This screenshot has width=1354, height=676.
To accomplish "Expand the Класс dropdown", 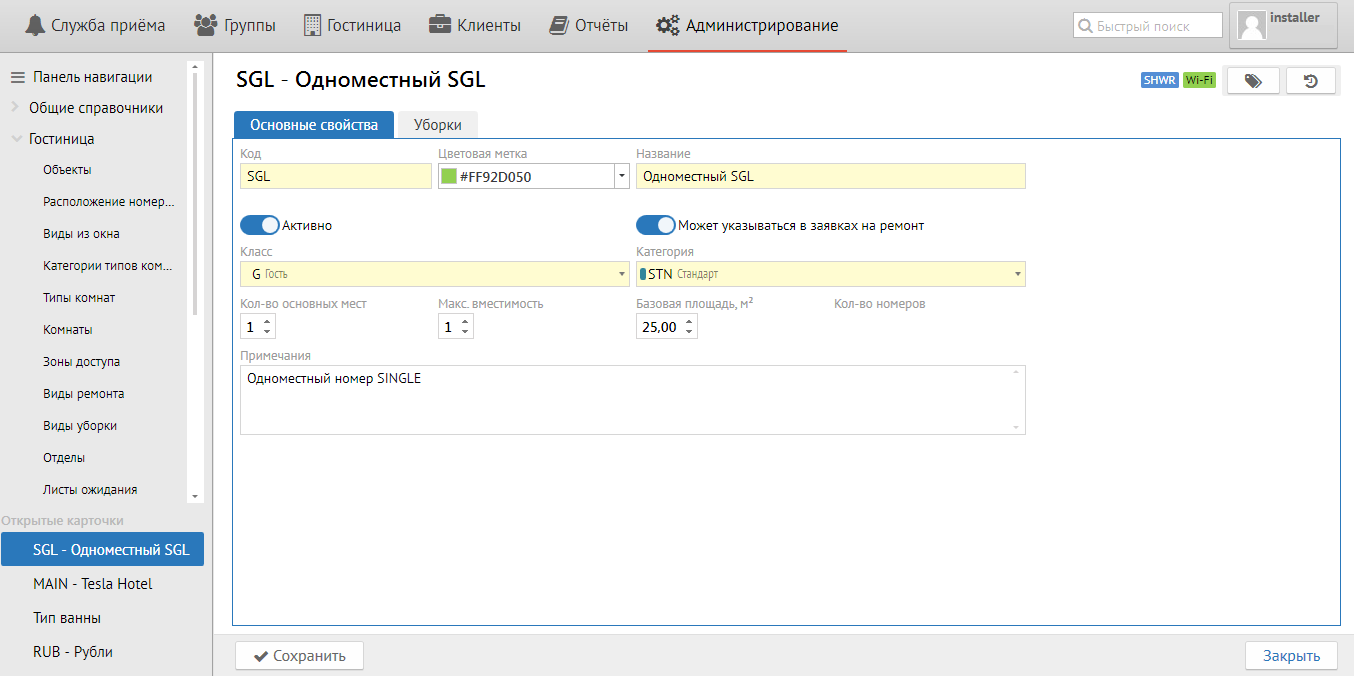I will pyautogui.click(x=623, y=274).
